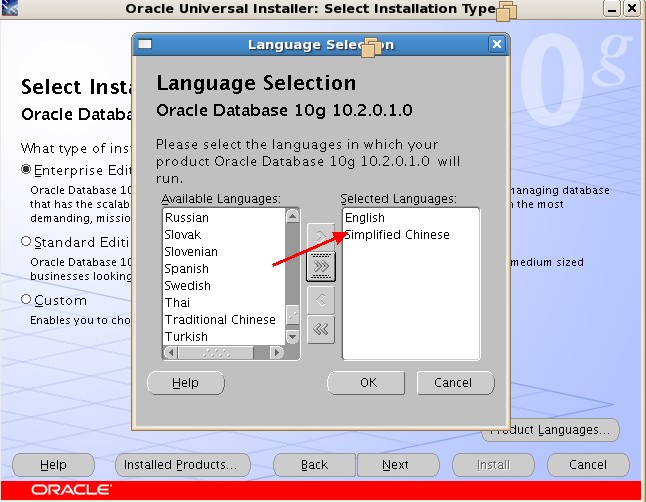Cancel the Language Selection dialog
Image resolution: width=646 pixels, height=502 pixels.
click(455, 383)
